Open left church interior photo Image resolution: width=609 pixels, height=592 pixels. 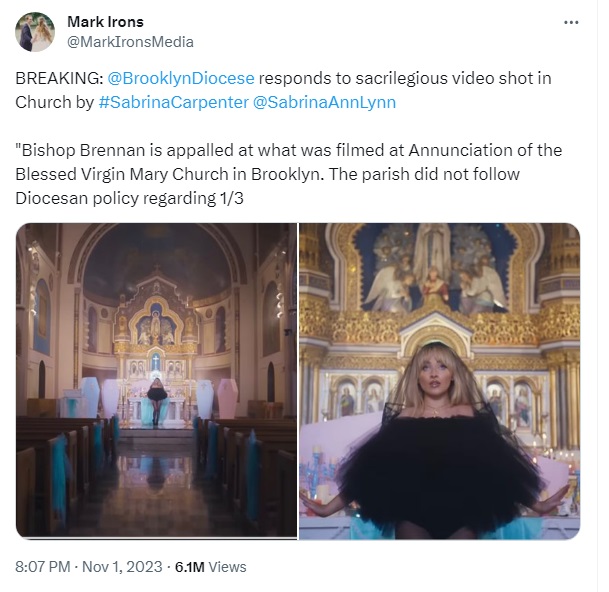coord(157,381)
